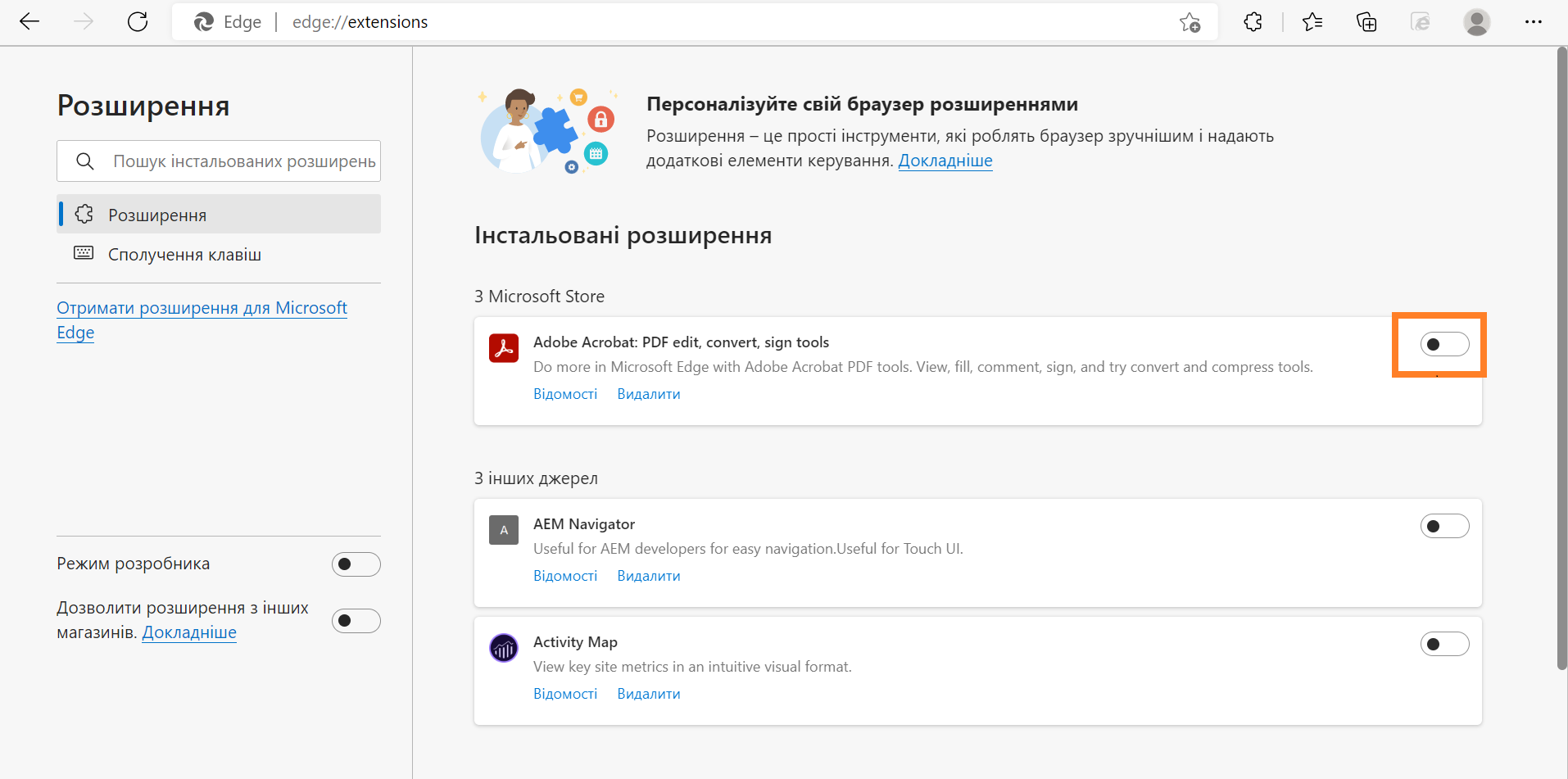This screenshot has width=1568, height=779.
Task: Select Сполучення клавіш in sidebar
Action: [x=184, y=255]
